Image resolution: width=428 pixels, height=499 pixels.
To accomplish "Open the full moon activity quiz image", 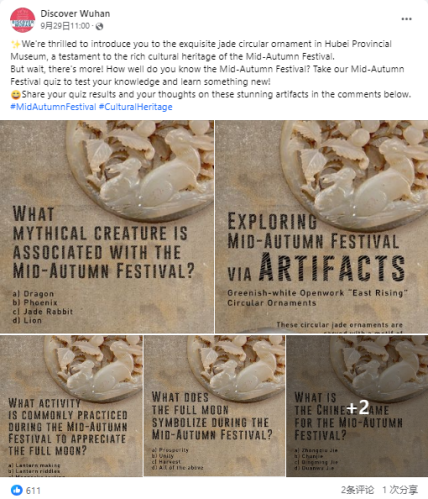I will [71, 406].
